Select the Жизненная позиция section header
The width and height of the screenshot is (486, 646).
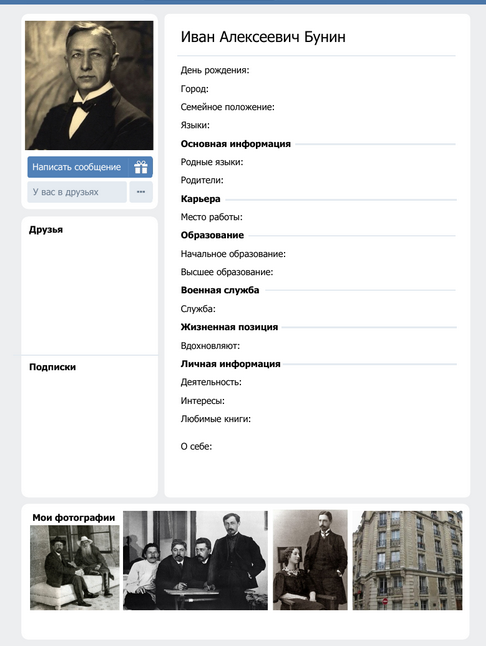(x=229, y=327)
